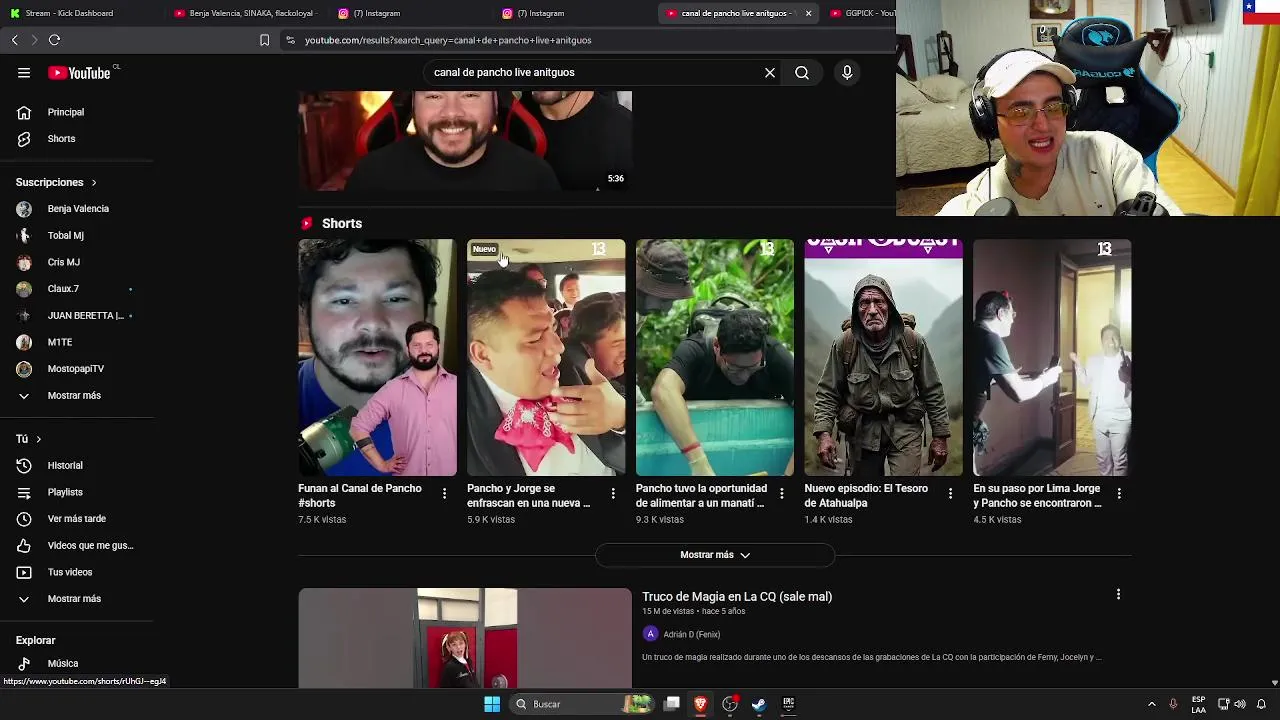Switch to the GGPICK YouTube tab

click(862, 13)
